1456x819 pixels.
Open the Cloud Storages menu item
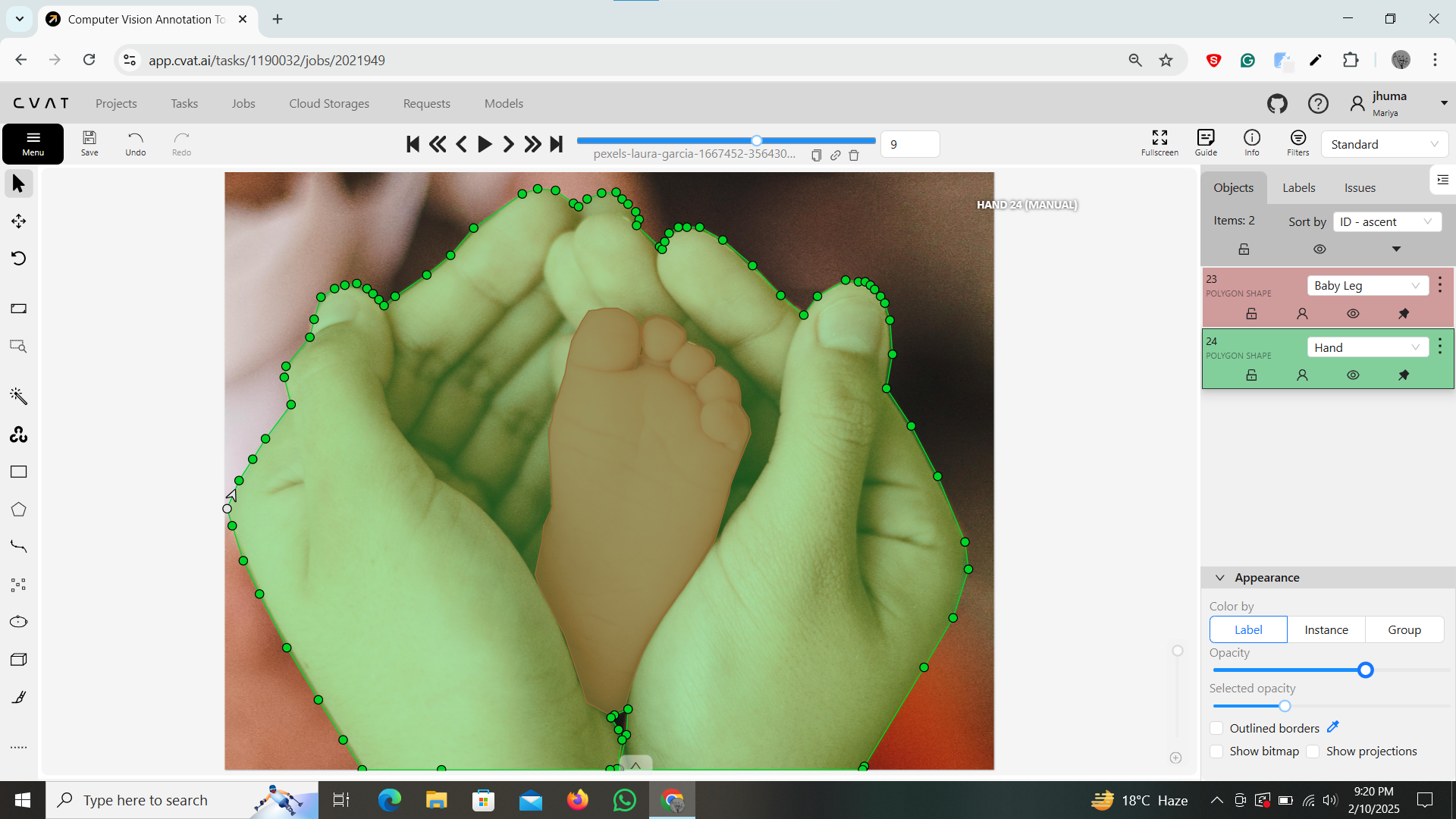tap(328, 103)
